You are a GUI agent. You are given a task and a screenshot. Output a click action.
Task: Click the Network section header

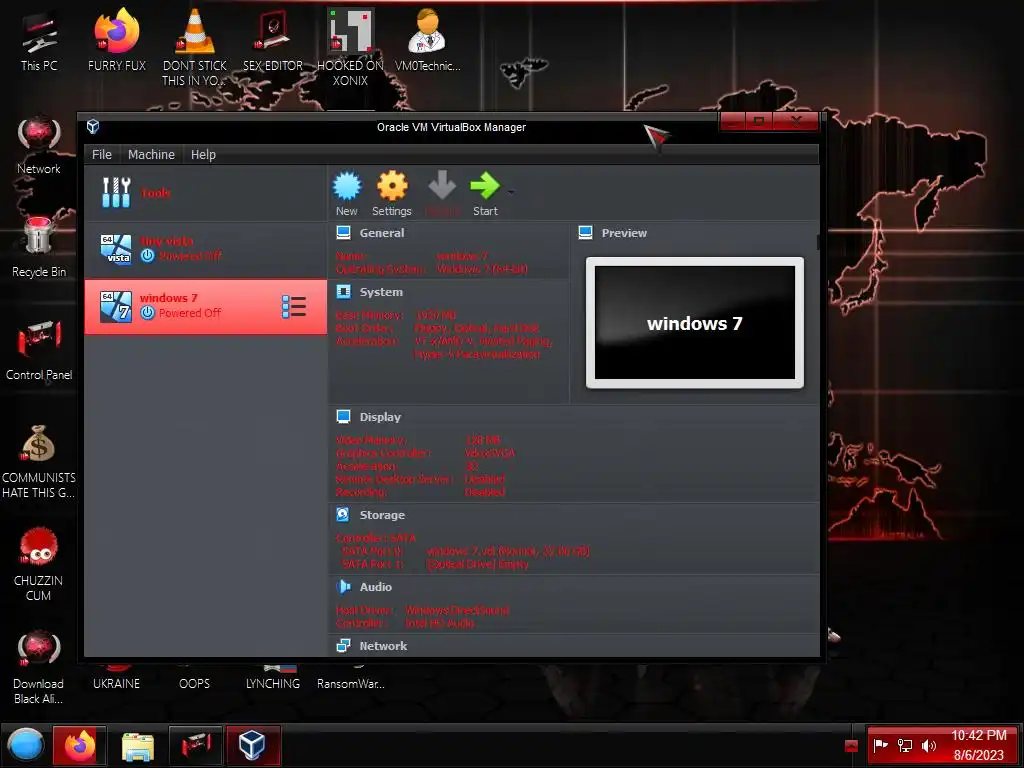tap(383, 646)
